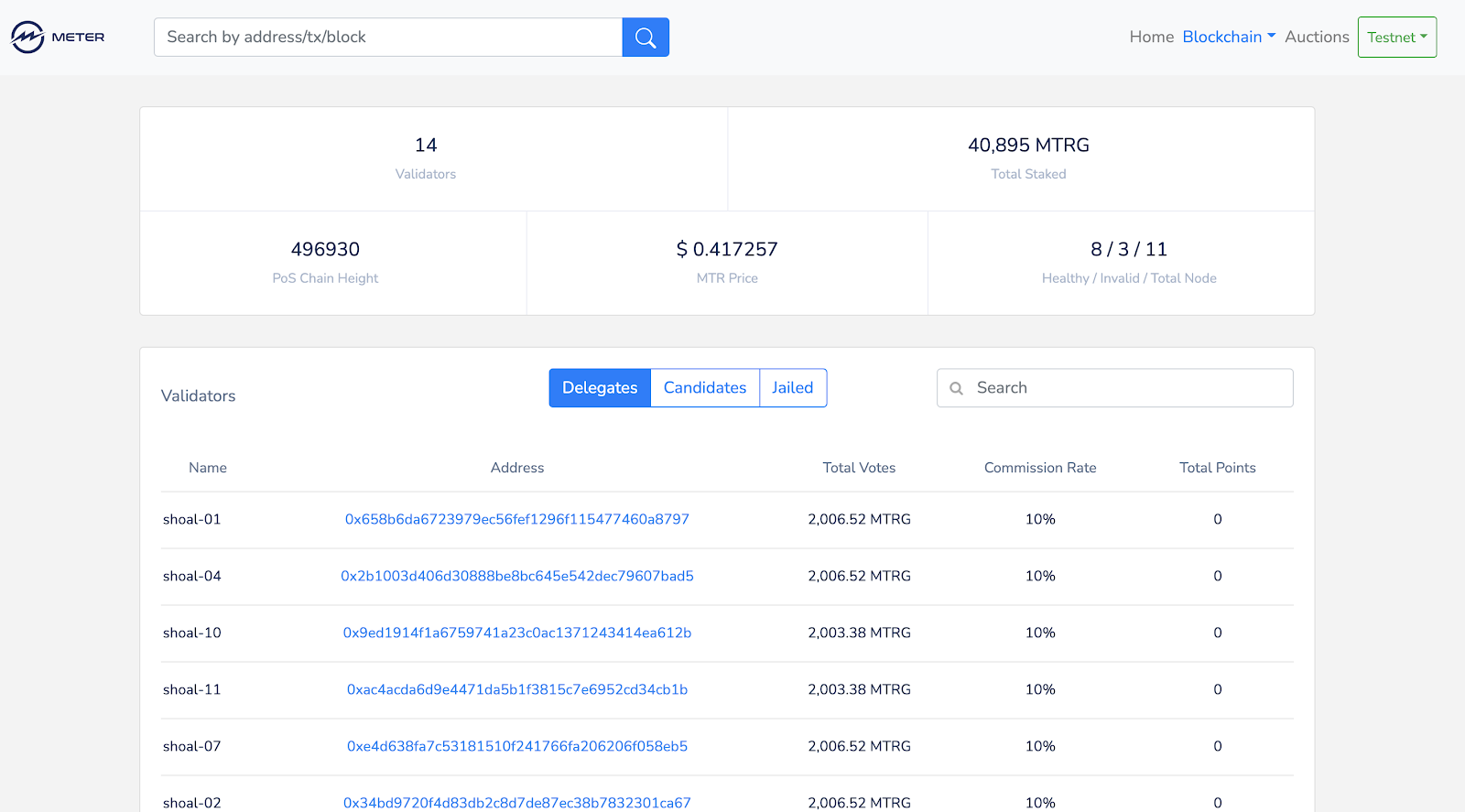Switch to the Delegates tab
1465x812 pixels.
point(600,388)
